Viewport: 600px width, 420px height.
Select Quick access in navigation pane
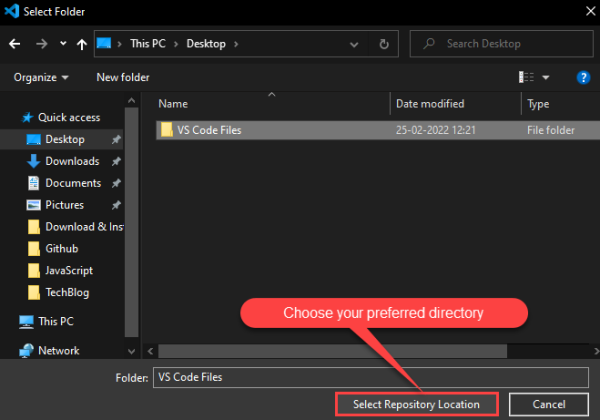click(69, 117)
